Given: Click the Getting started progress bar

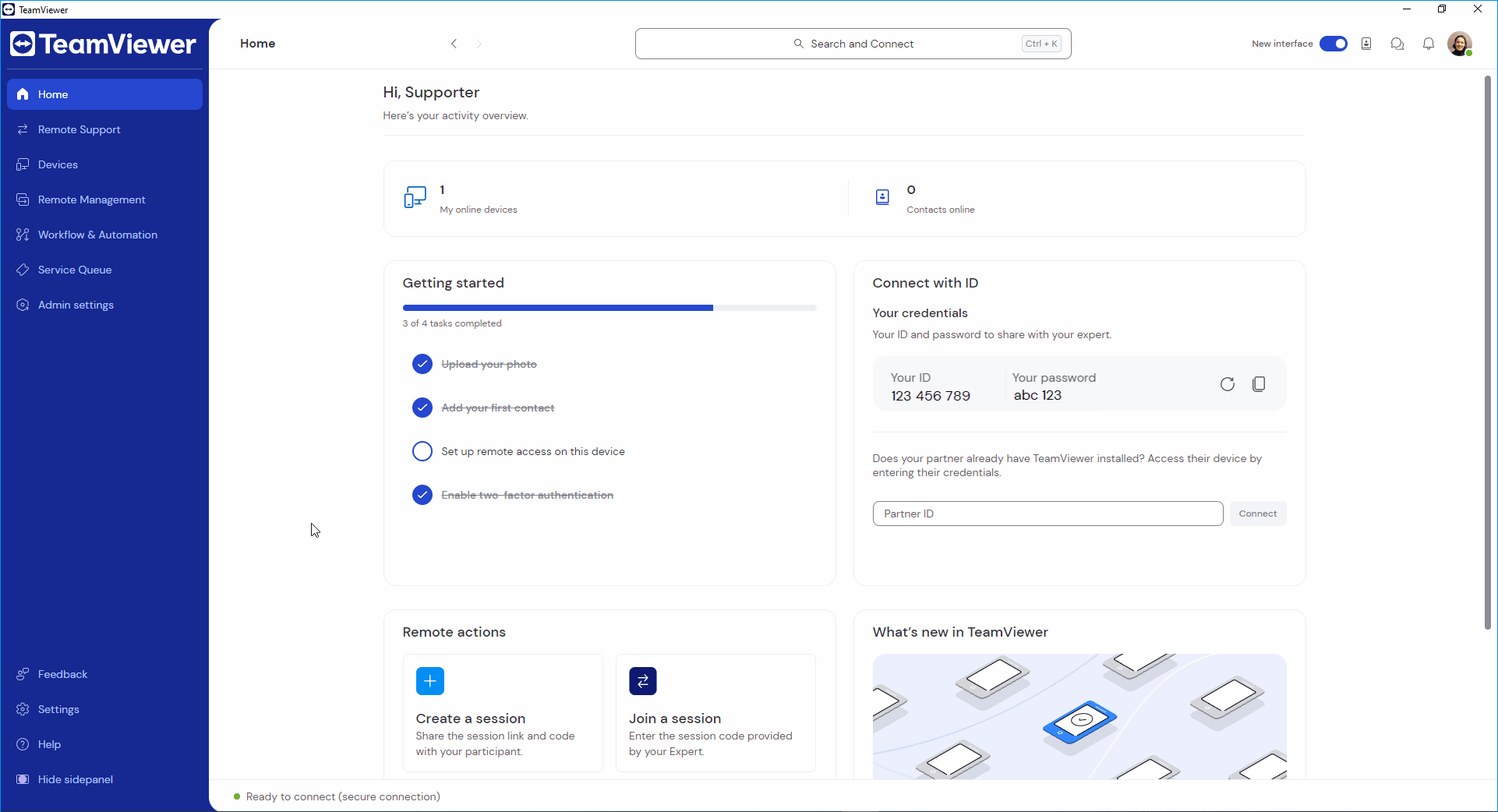Looking at the screenshot, I should tap(609, 308).
